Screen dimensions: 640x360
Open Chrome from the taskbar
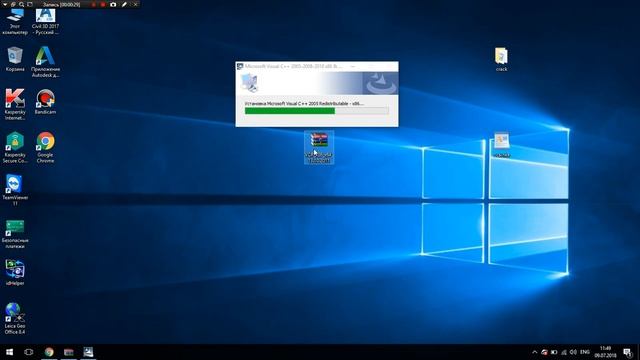tap(49, 352)
